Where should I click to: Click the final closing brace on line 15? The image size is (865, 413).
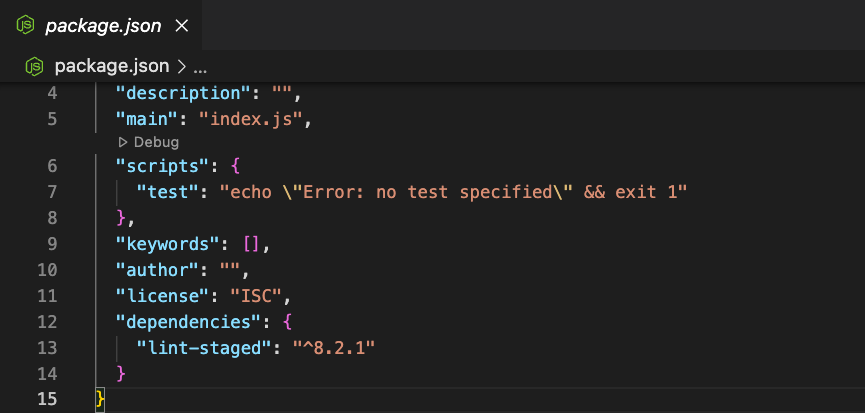point(100,399)
